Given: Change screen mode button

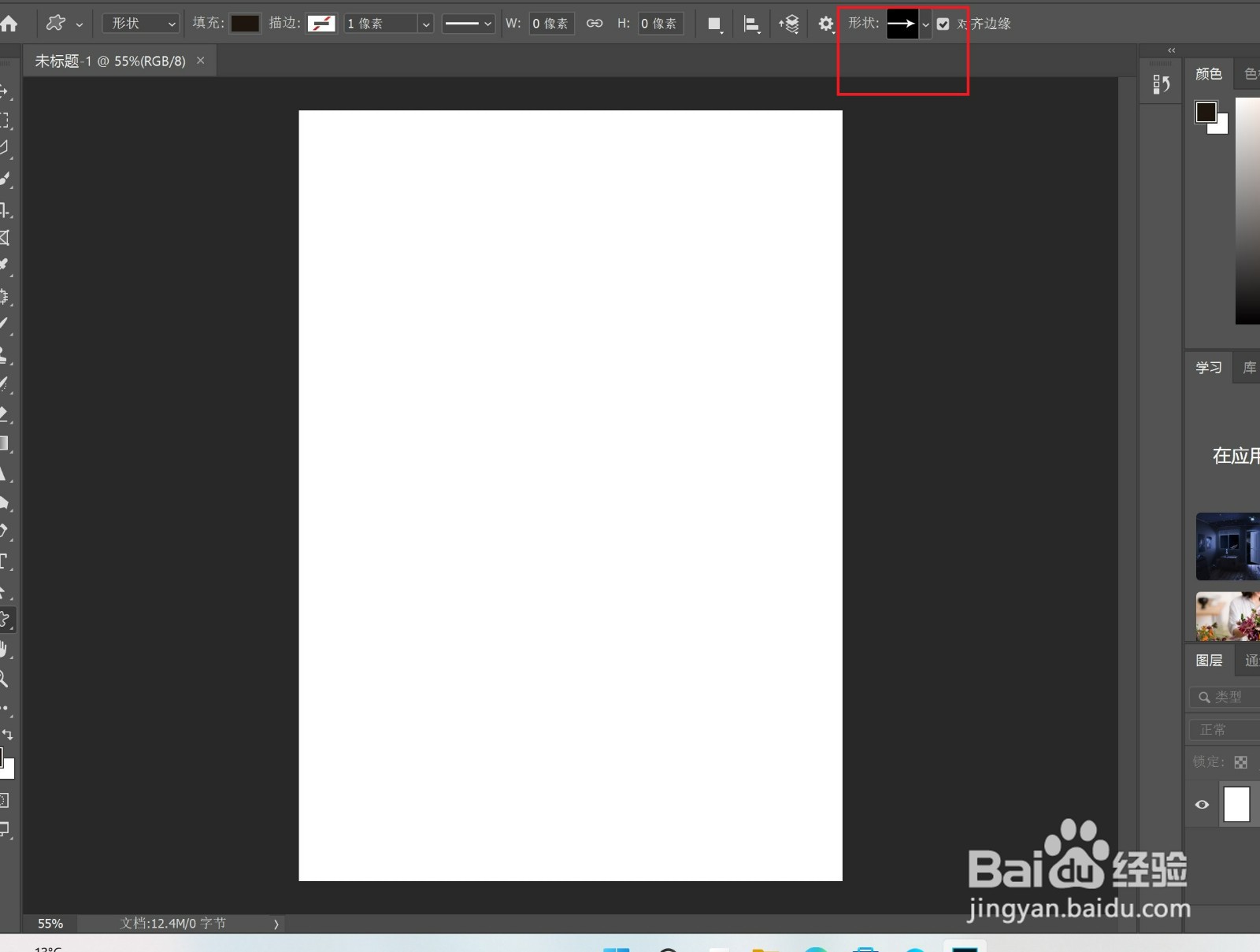Looking at the screenshot, I should click(5, 829).
